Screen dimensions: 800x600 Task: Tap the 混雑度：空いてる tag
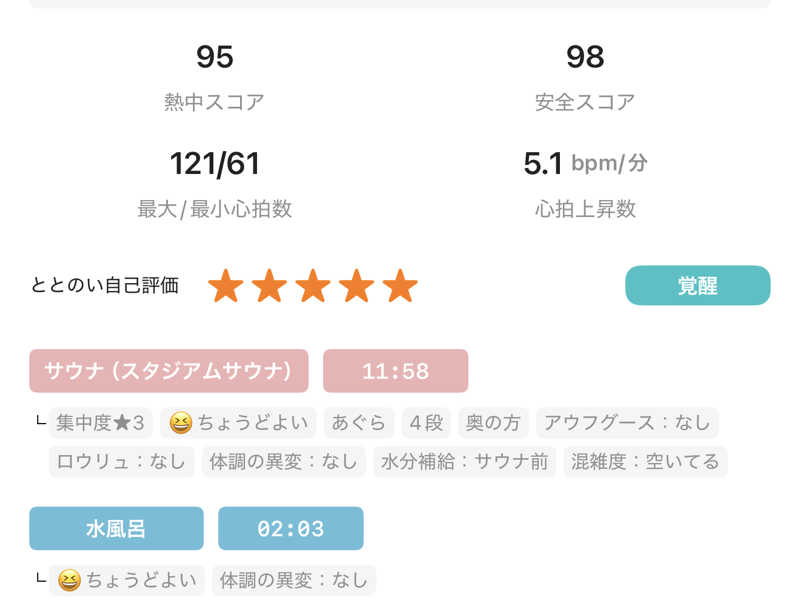[645, 461]
